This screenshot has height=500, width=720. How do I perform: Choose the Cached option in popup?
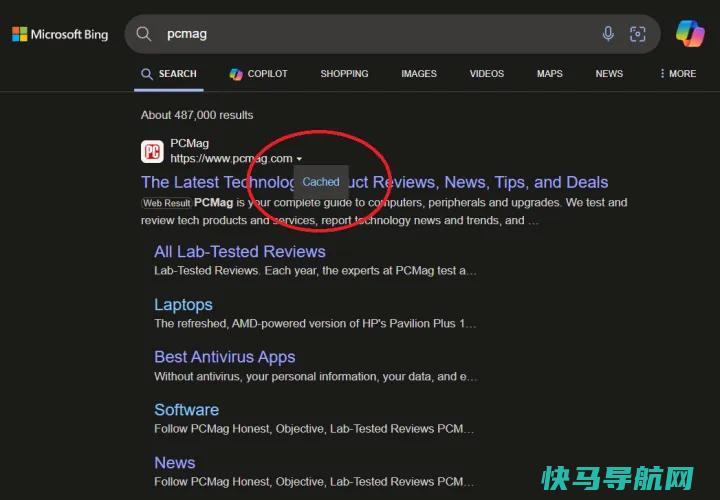321,182
